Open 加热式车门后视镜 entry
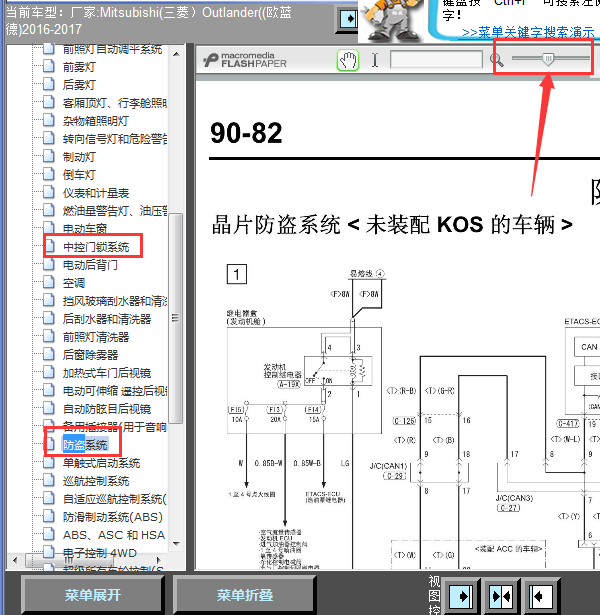 pos(107,373)
